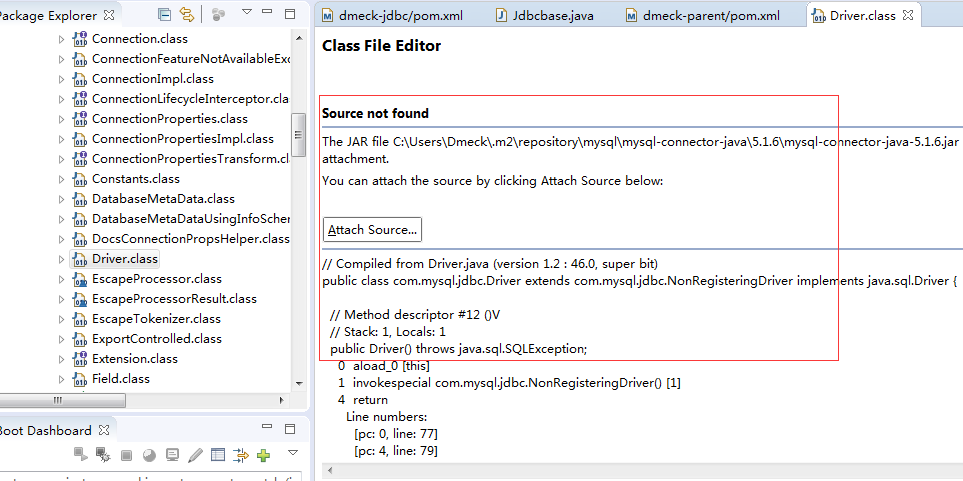Viewport: 963px width, 481px height.
Task: Open browser icon in Boot Dashboard
Action: coord(149,455)
